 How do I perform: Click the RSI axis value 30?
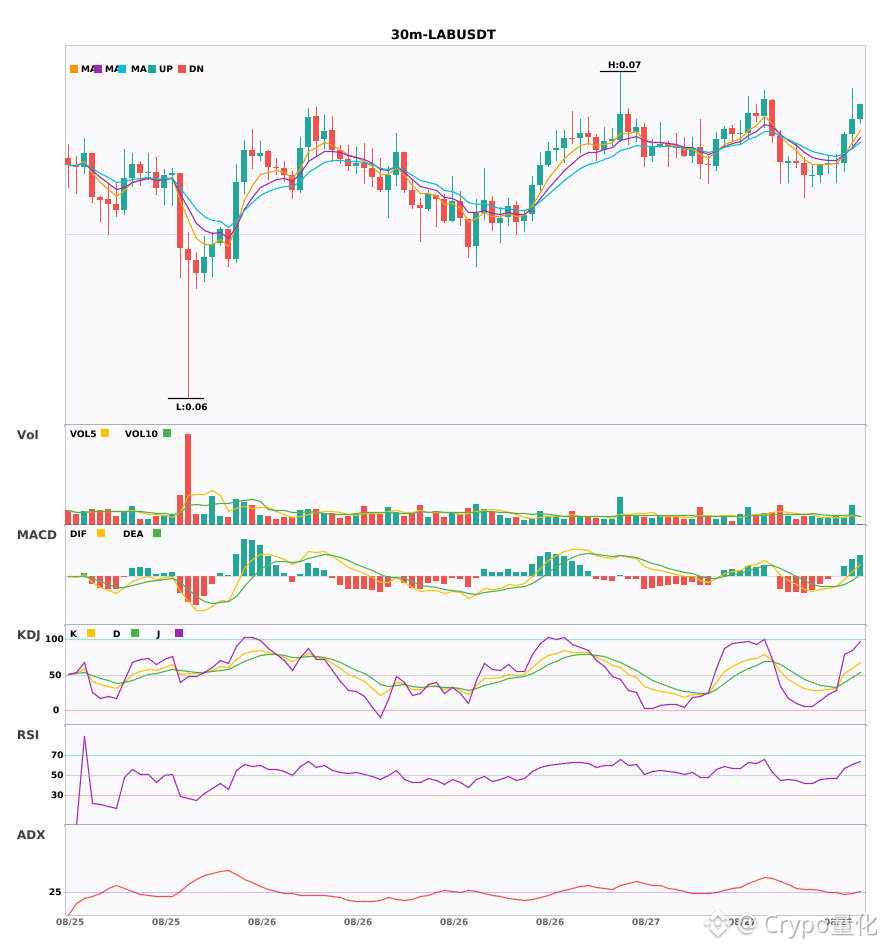click(57, 795)
